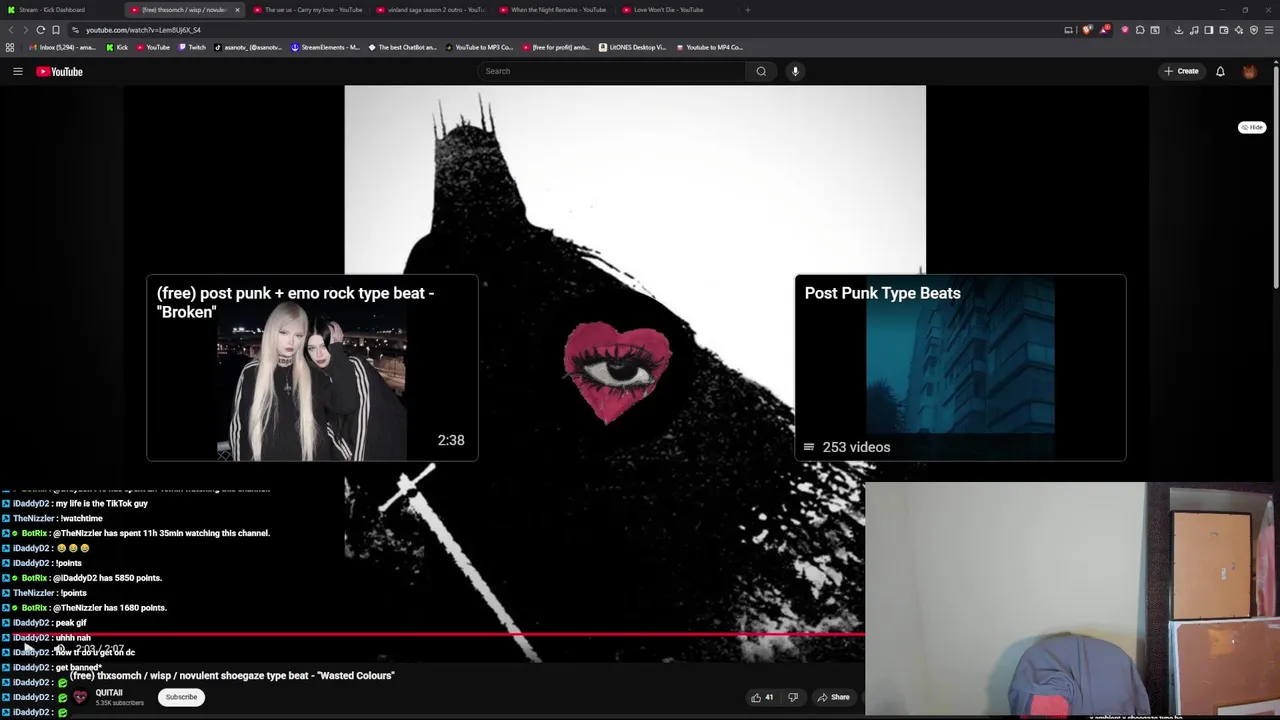The image size is (1280, 720).
Task: Subscribe to the QUITAII channel
Action: pos(181,697)
